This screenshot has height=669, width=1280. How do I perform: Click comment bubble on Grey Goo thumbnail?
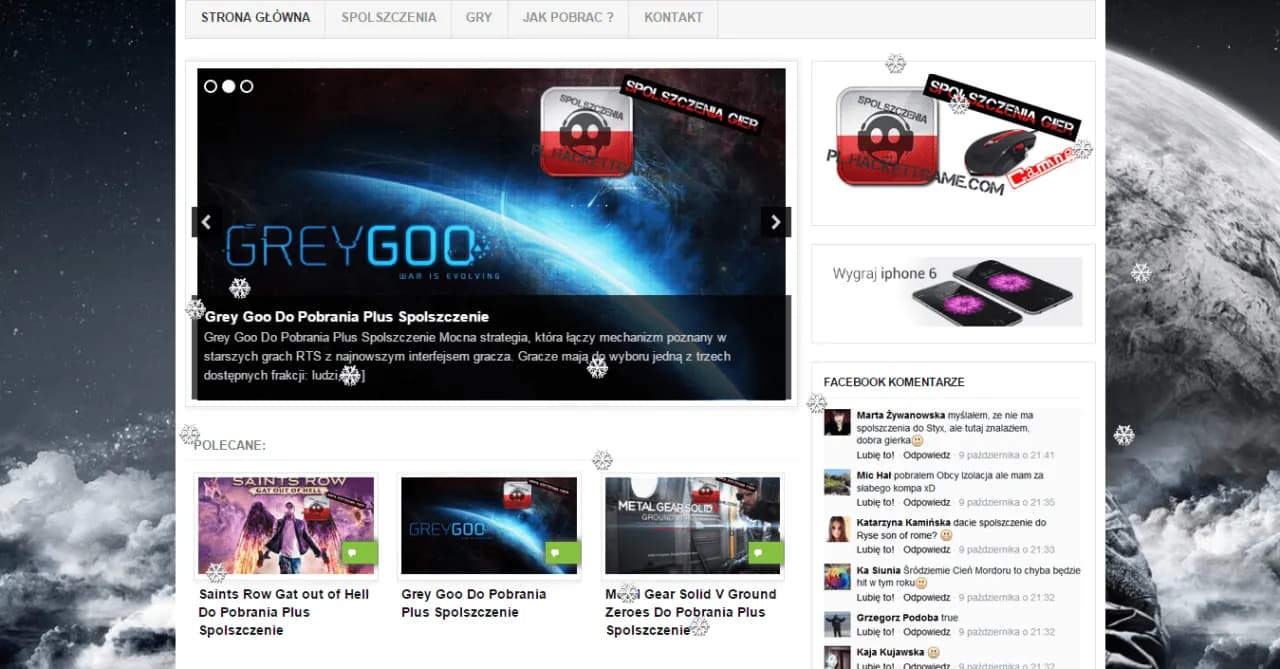coord(562,552)
